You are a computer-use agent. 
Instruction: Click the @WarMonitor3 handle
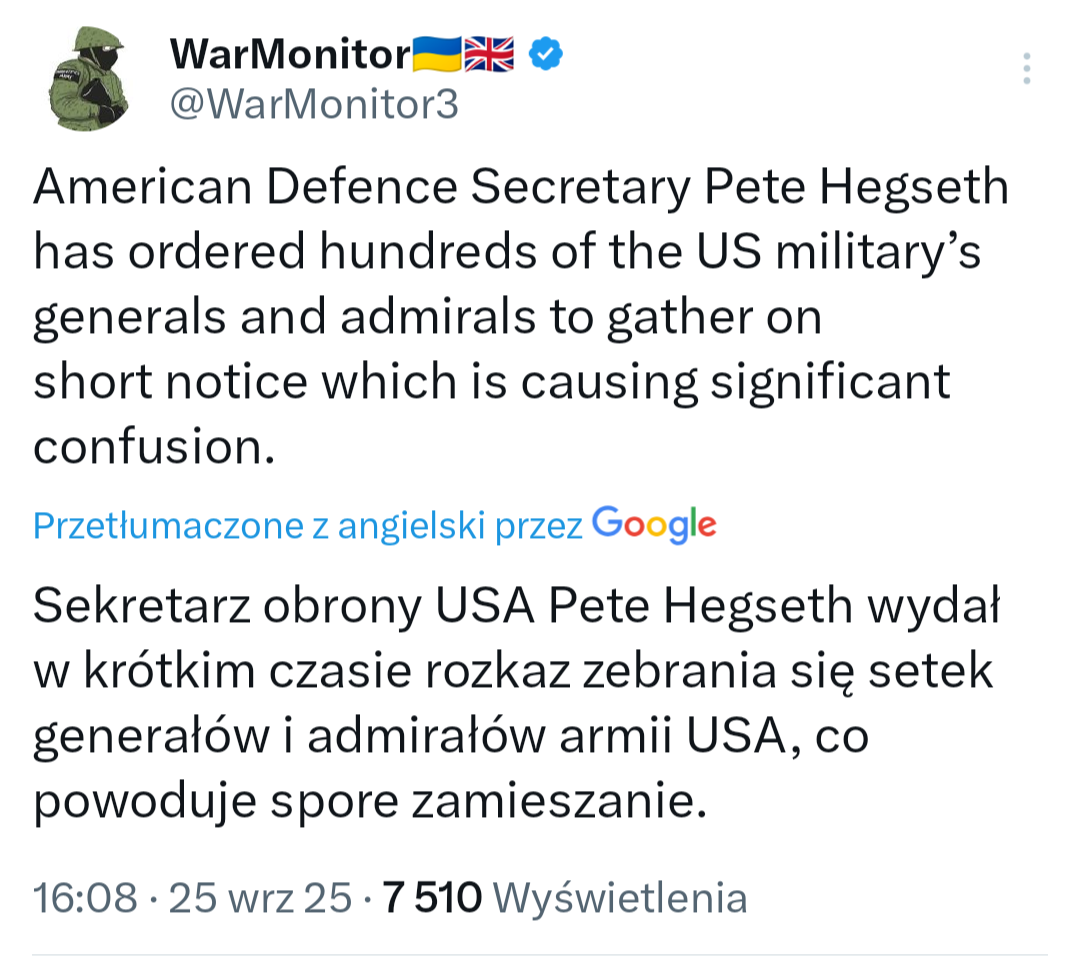pyautogui.click(x=314, y=104)
